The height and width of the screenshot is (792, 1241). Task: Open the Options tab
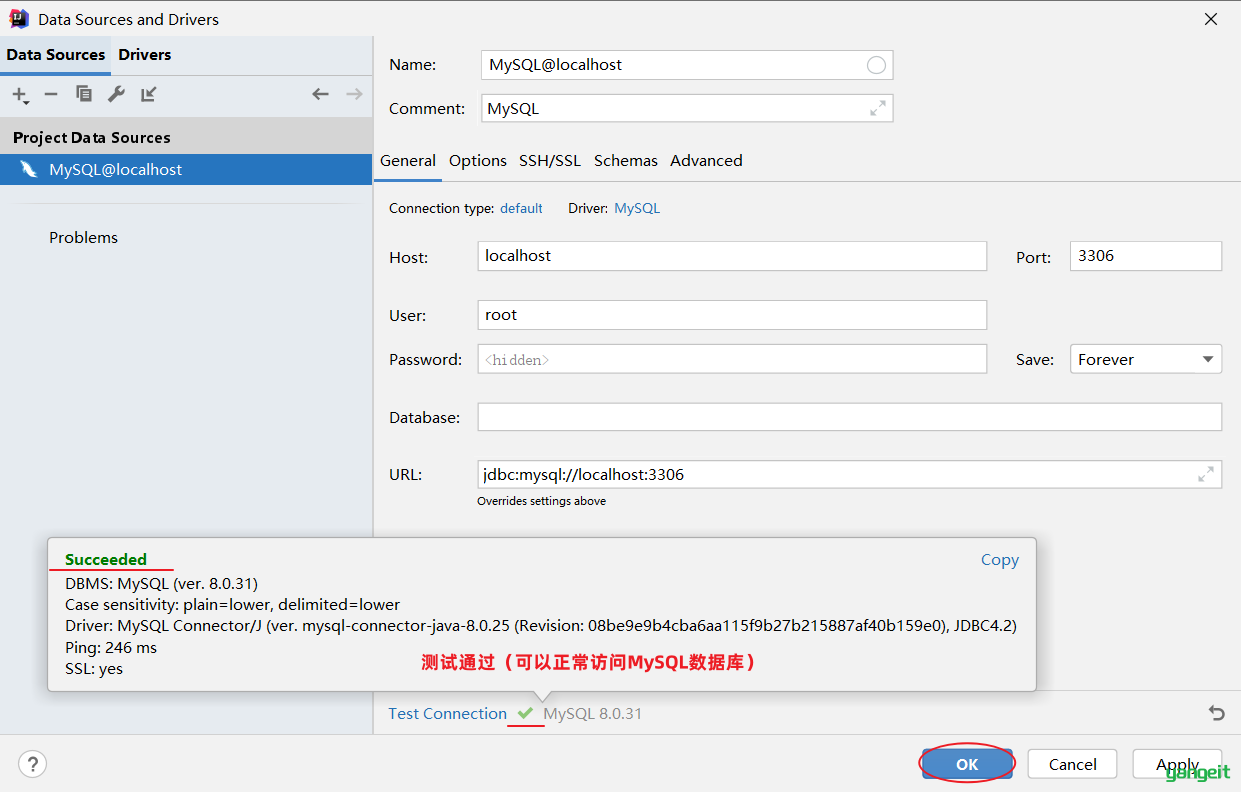[x=478, y=161]
